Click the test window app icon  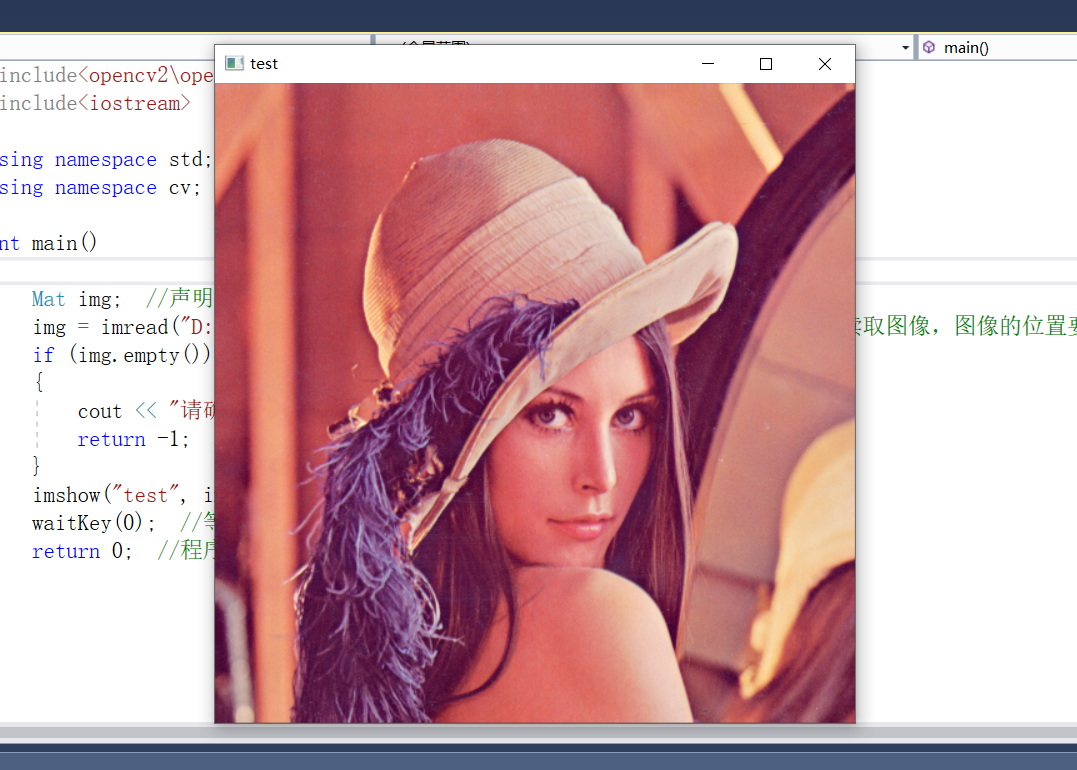click(234, 64)
